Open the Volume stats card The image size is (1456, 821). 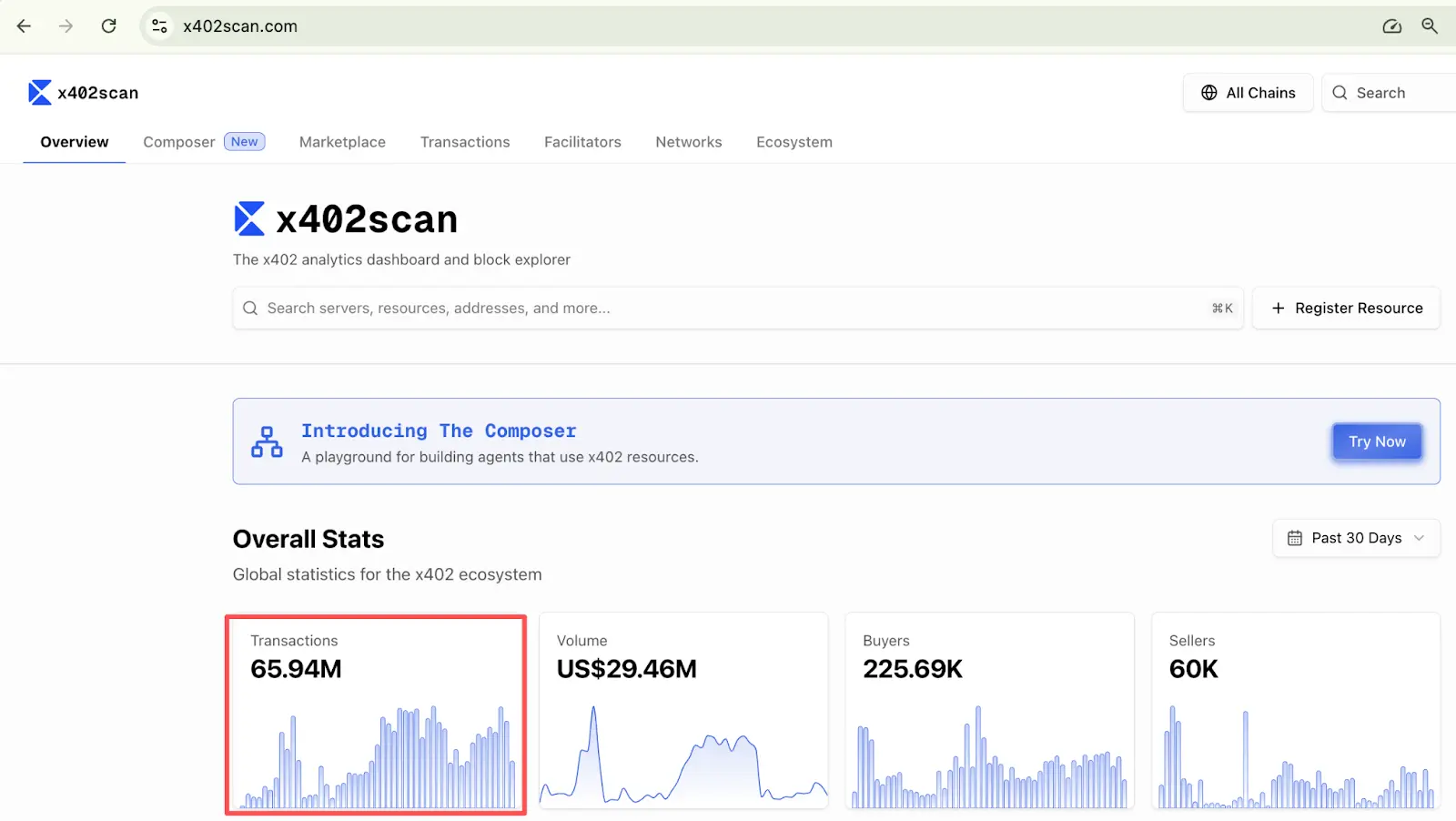tap(683, 711)
